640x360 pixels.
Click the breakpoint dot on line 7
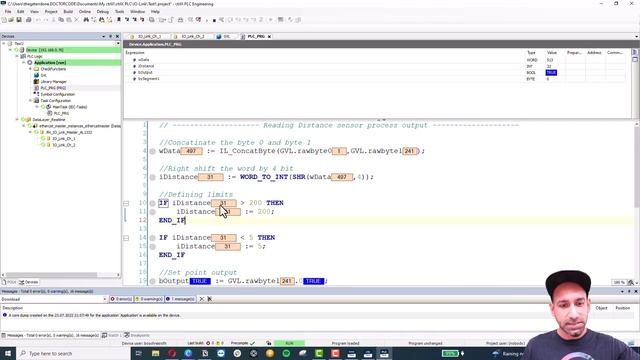coord(152,177)
